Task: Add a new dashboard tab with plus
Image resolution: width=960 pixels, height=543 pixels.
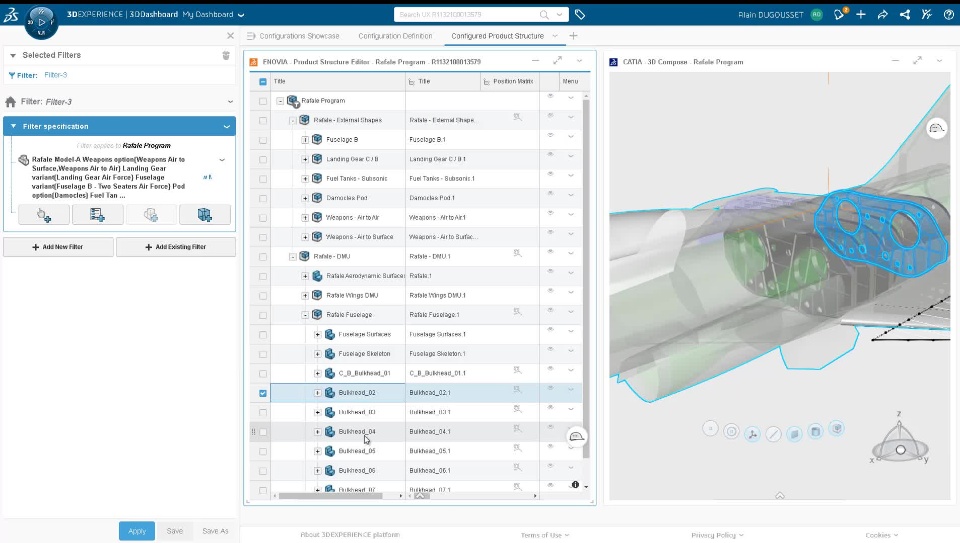Action: [x=573, y=36]
